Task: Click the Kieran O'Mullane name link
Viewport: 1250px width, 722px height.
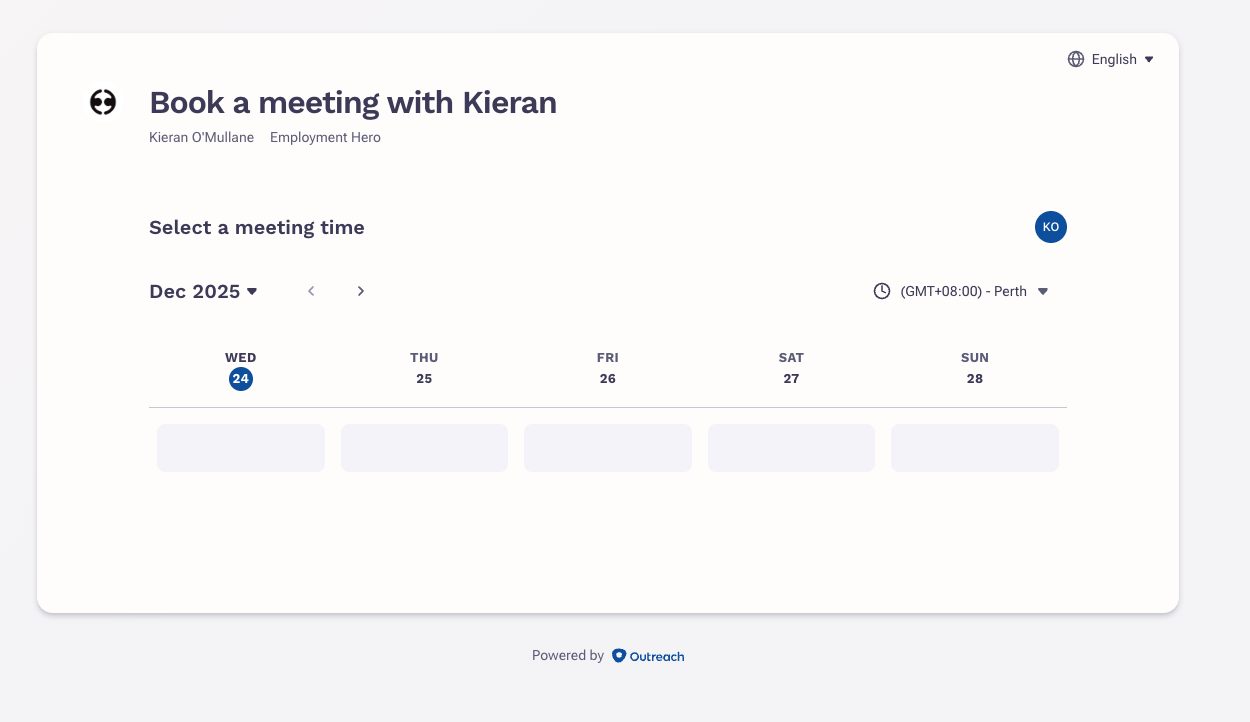Action: (x=201, y=137)
